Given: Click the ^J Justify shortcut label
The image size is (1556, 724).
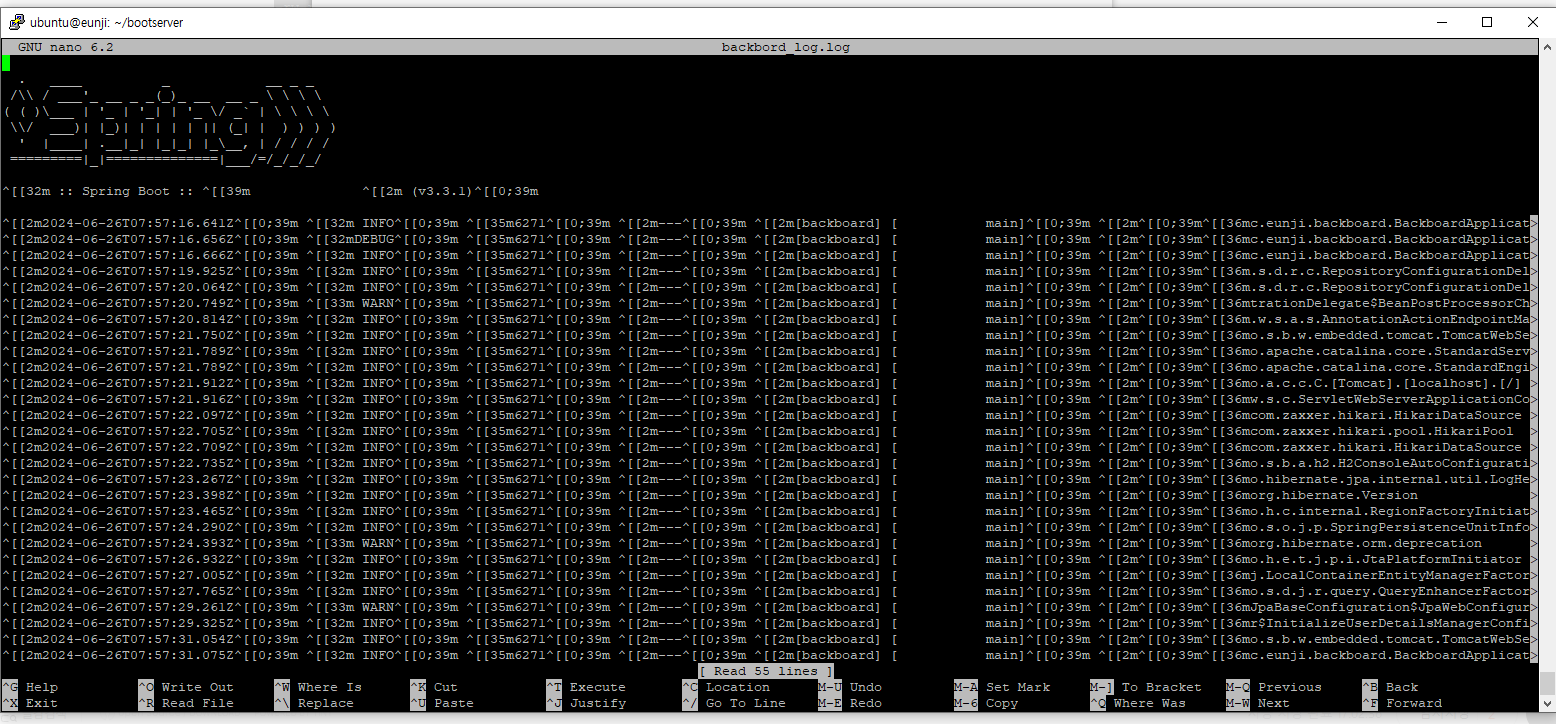Looking at the screenshot, I should 586,703.
